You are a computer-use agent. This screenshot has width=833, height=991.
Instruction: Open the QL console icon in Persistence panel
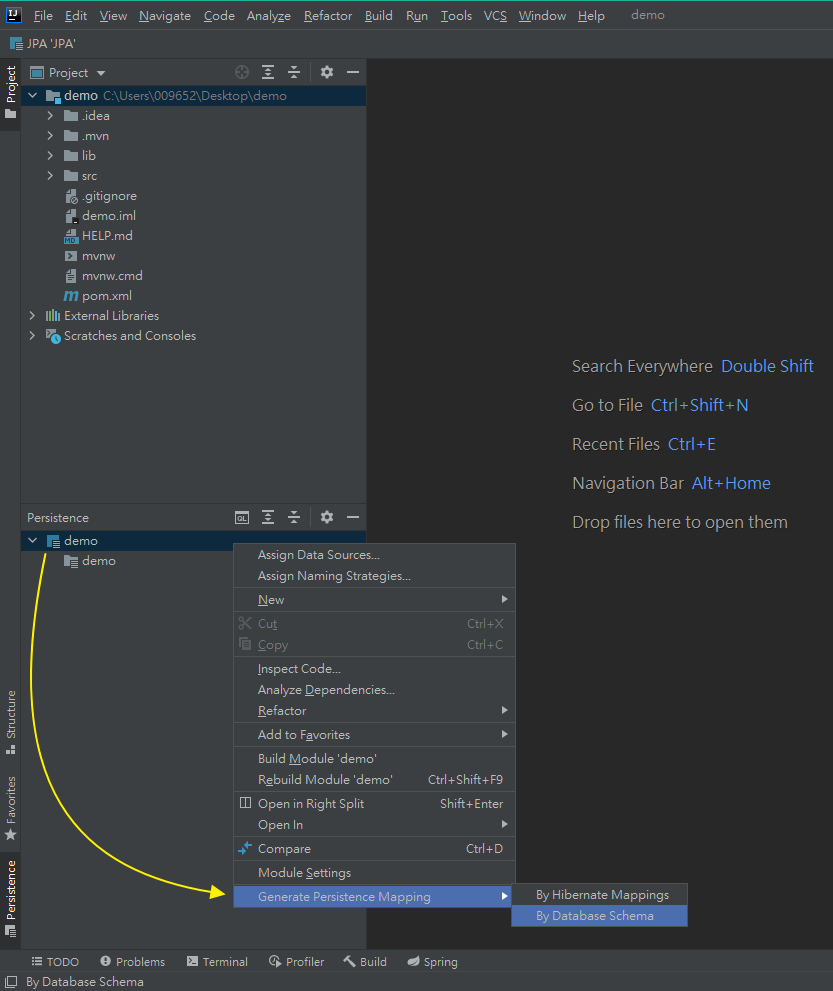click(x=241, y=517)
